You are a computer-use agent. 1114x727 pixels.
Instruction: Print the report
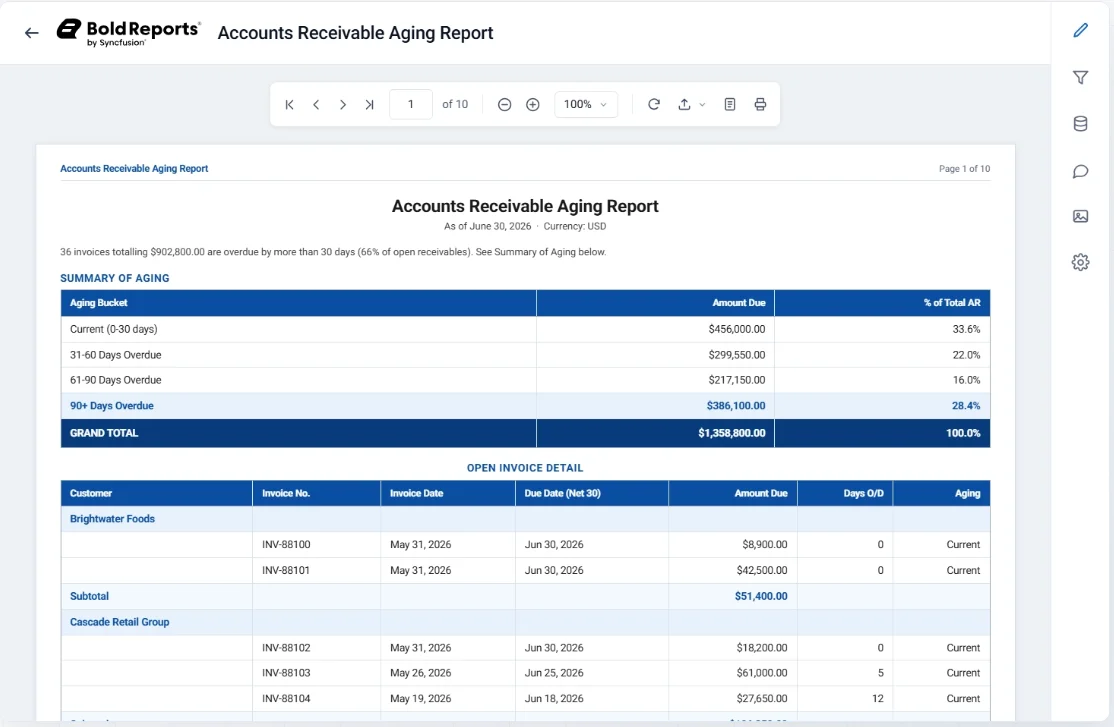760,104
